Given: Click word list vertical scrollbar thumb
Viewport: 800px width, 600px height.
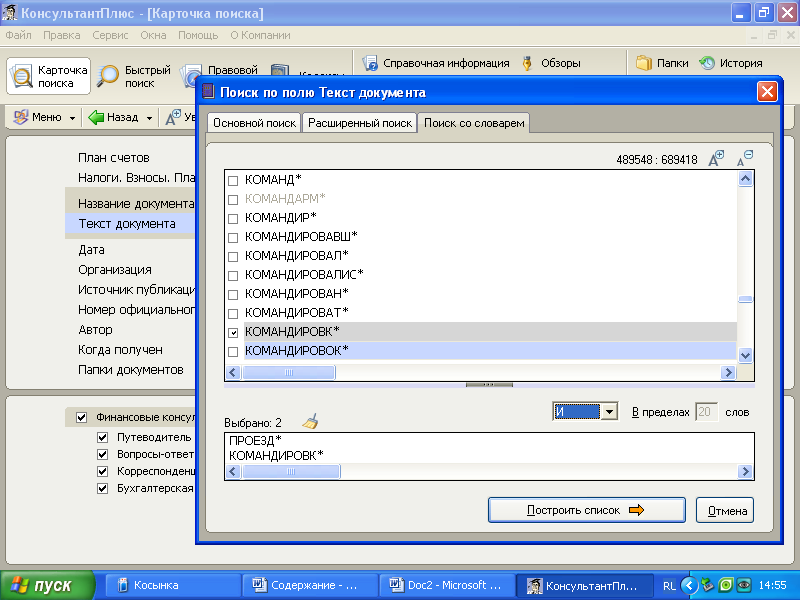Looking at the screenshot, I should pyautogui.click(x=745, y=299).
